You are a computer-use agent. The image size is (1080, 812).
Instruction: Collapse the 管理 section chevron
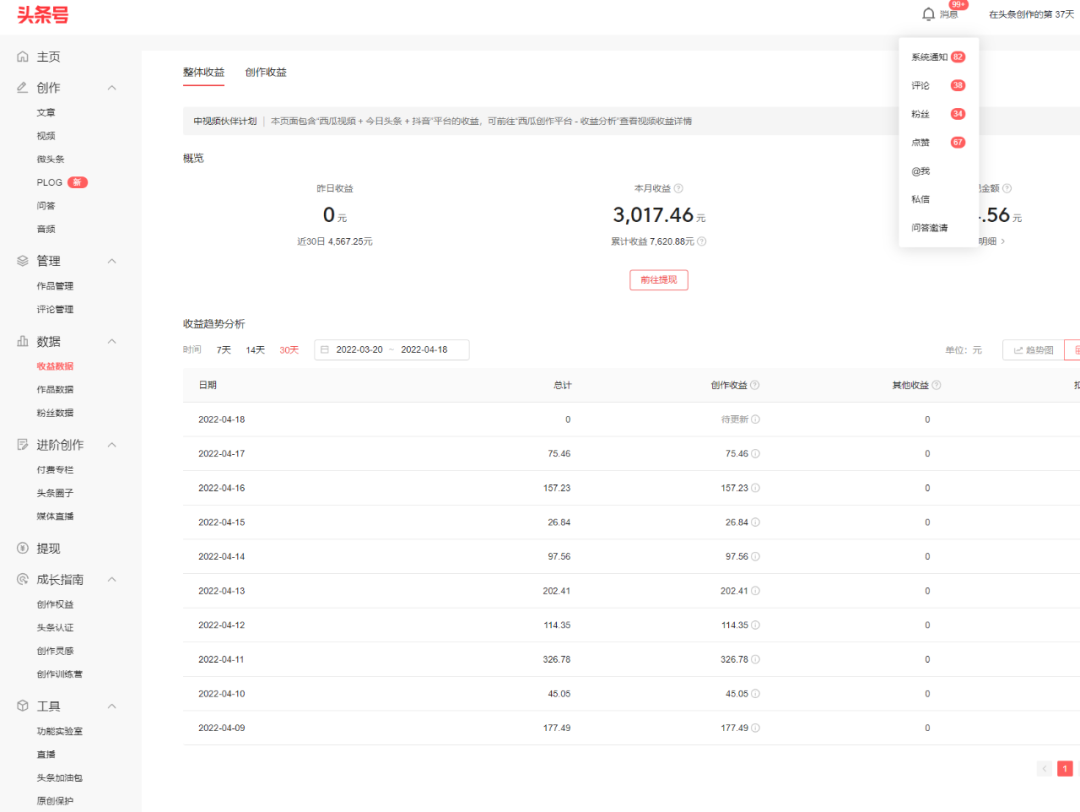(x=112, y=261)
